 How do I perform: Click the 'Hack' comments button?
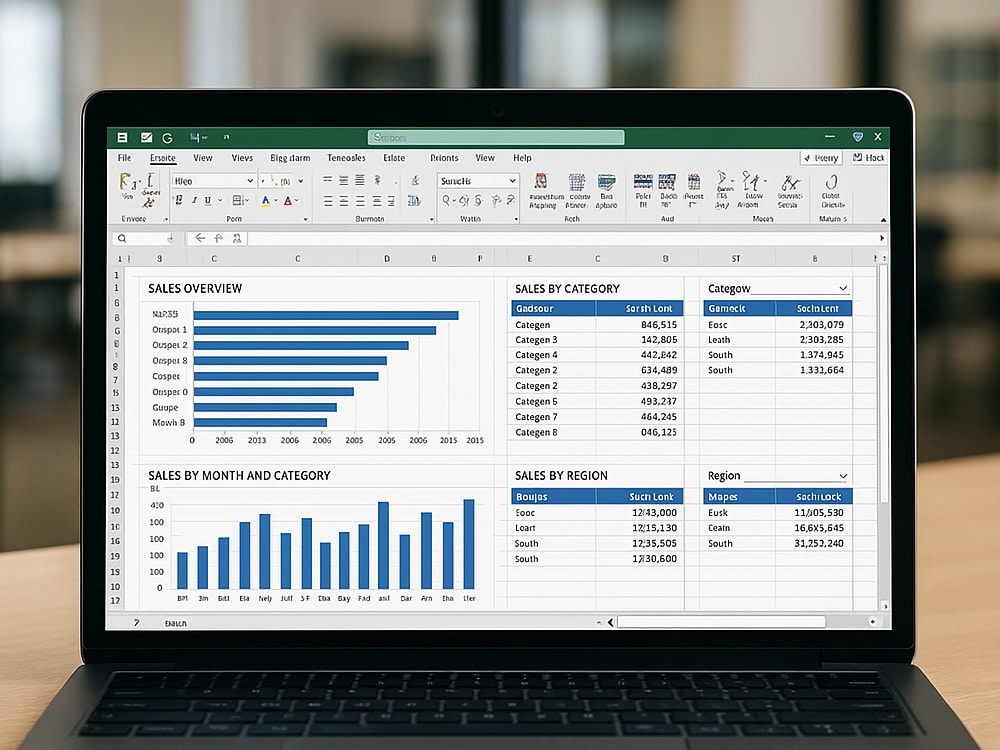click(x=869, y=158)
